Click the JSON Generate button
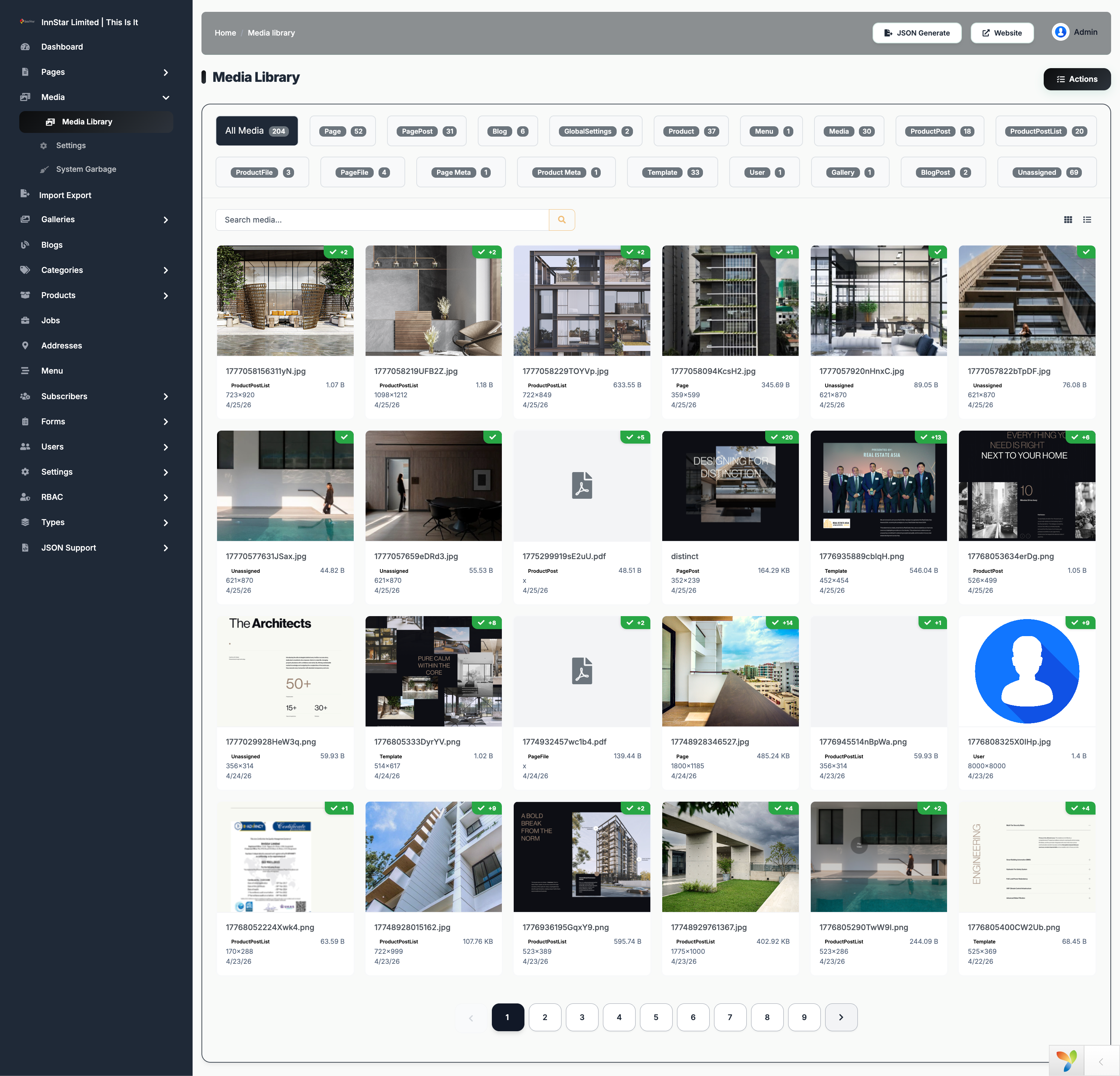1120x1076 pixels. 917,33
